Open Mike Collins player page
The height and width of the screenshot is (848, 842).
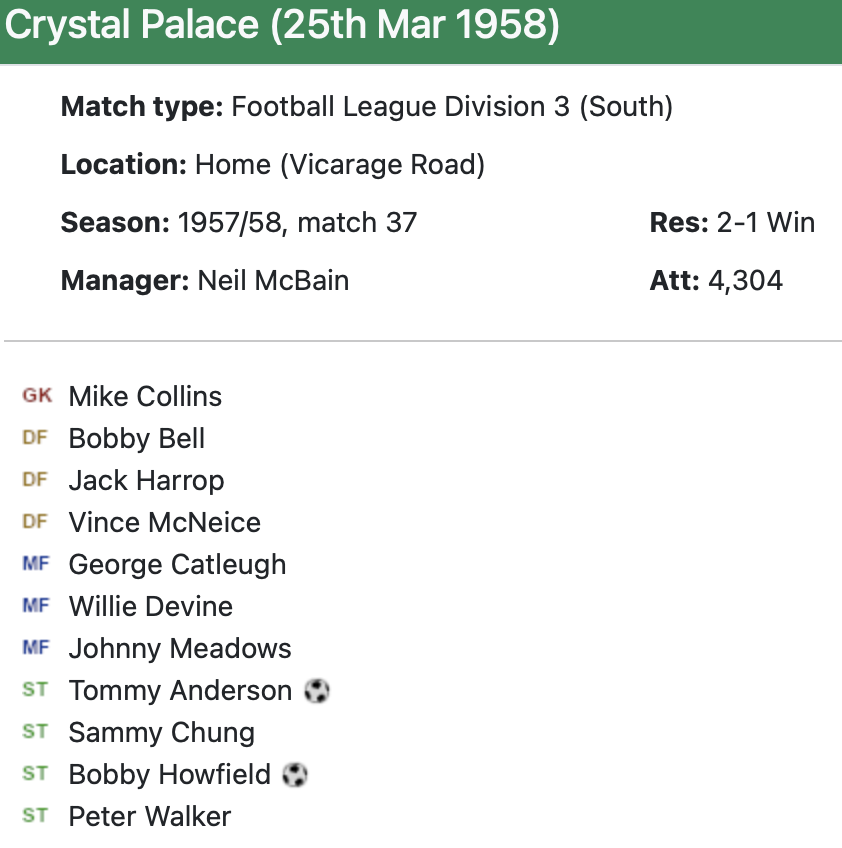coord(145,396)
